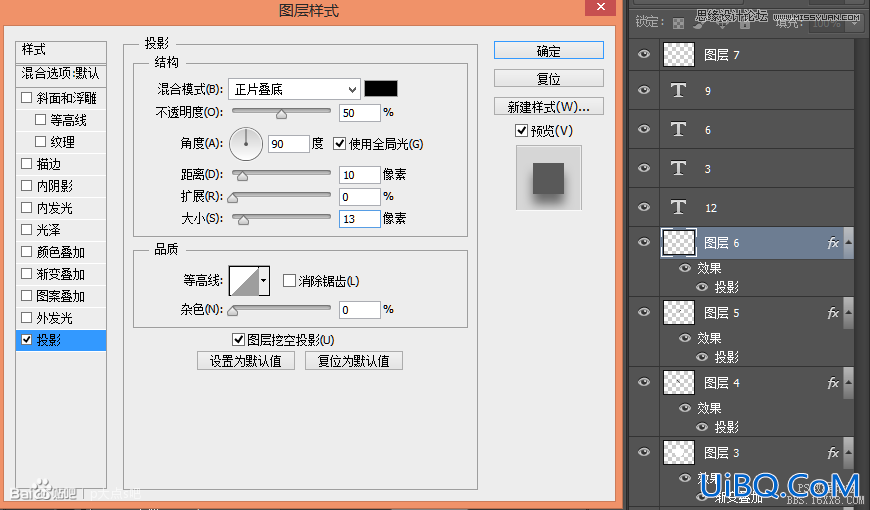Click the text layer T icon for 6
This screenshot has width=870, height=510.
(x=678, y=129)
